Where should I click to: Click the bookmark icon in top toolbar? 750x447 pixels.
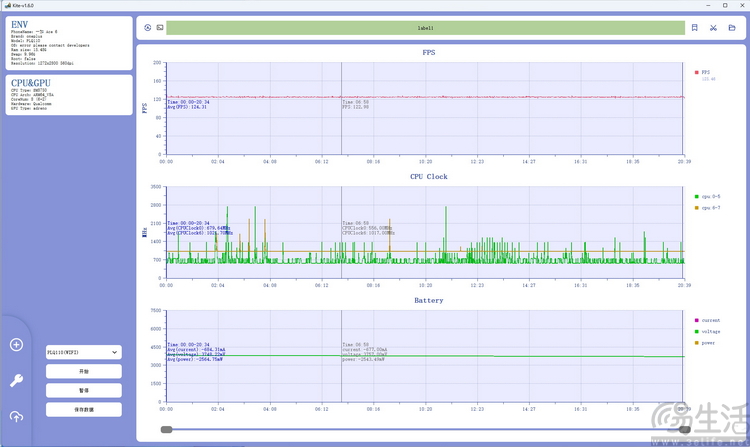pyautogui.click(x=695, y=28)
